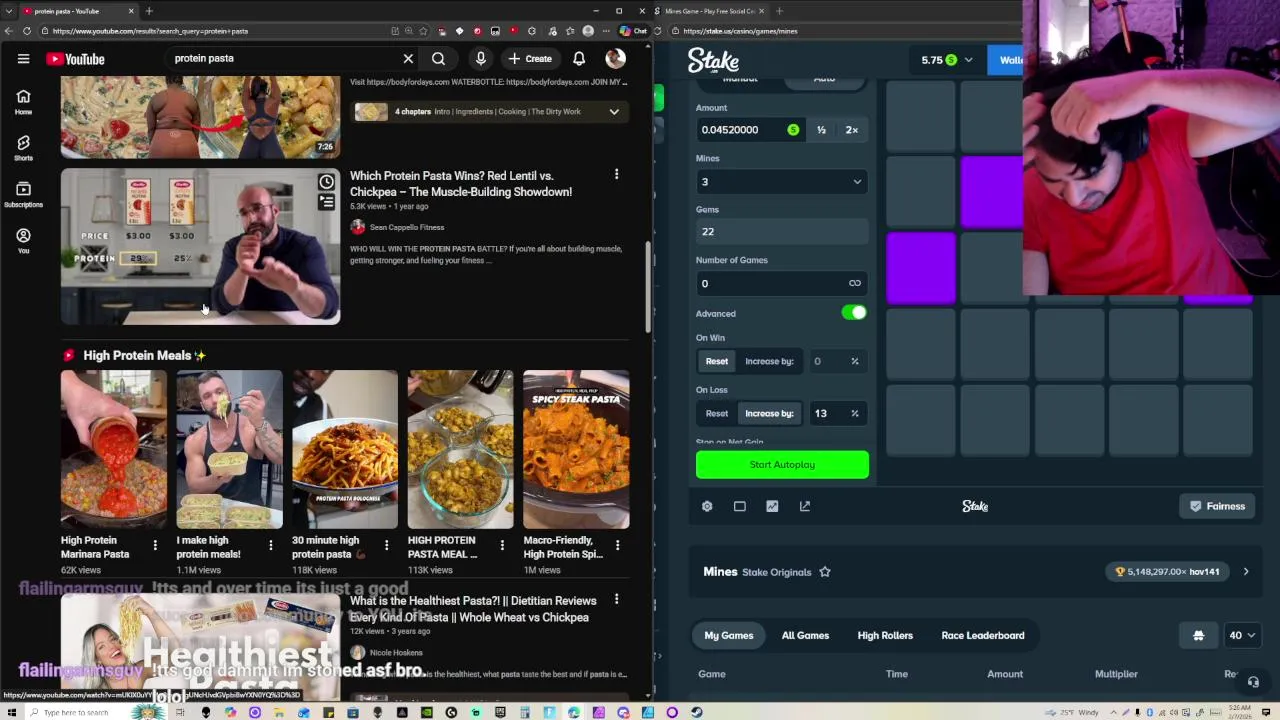The width and height of the screenshot is (1280, 720).
Task: Select Reset under On Loss
Action: pyautogui.click(x=717, y=413)
